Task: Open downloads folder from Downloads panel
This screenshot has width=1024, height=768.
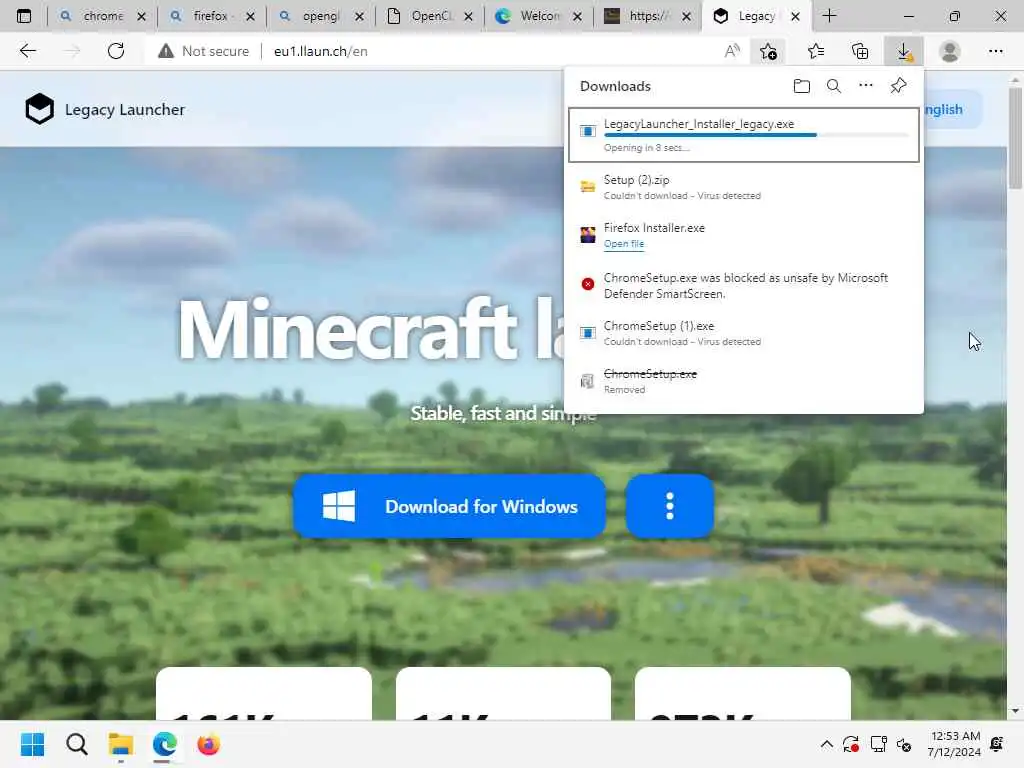Action: (x=801, y=86)
